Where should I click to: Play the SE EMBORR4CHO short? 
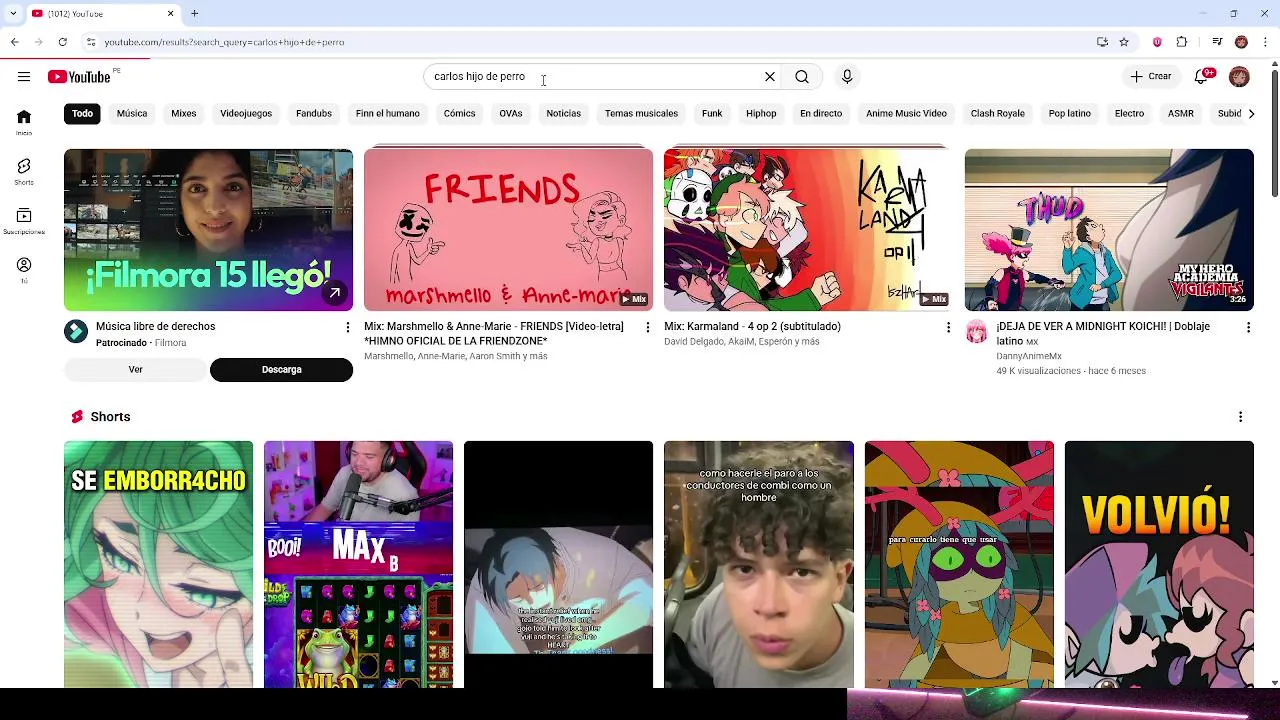(158, 564)
